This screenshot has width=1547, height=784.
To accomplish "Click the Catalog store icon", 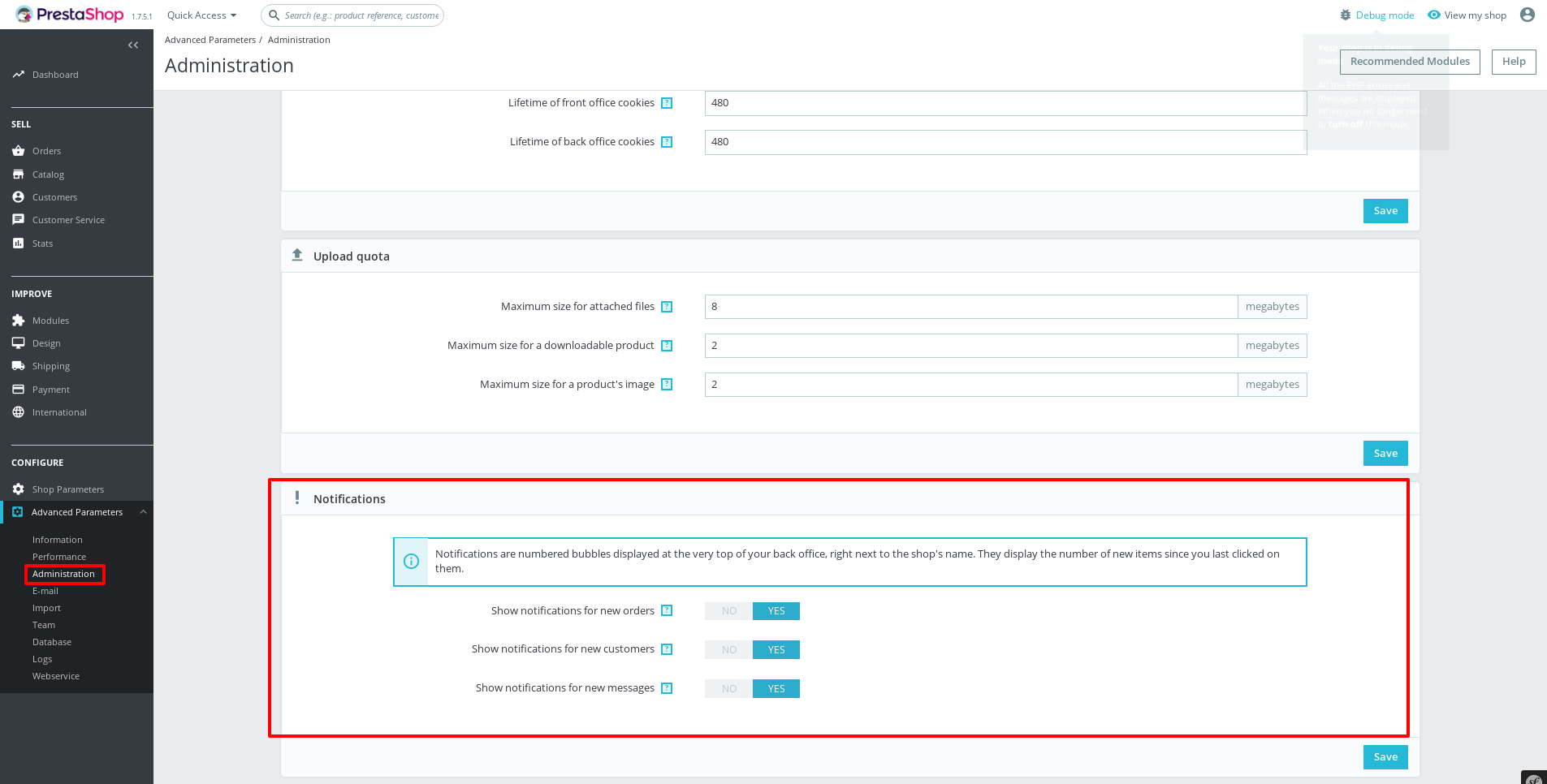I will coord(19,174).
